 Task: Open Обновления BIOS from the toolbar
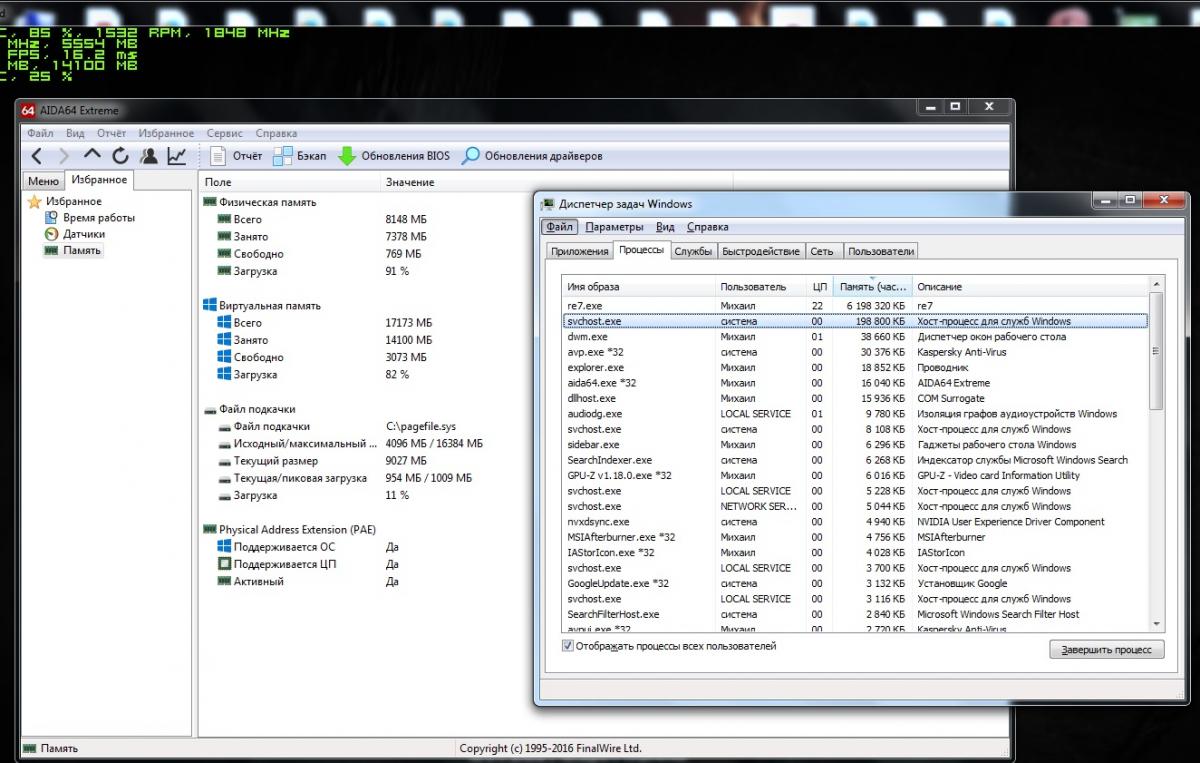click(393, 156)
